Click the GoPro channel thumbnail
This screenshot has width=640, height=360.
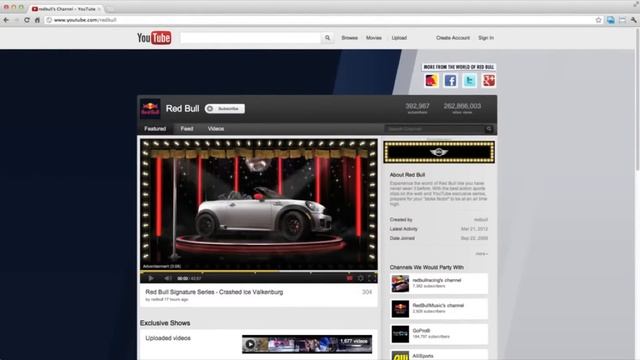click(400, 334)
